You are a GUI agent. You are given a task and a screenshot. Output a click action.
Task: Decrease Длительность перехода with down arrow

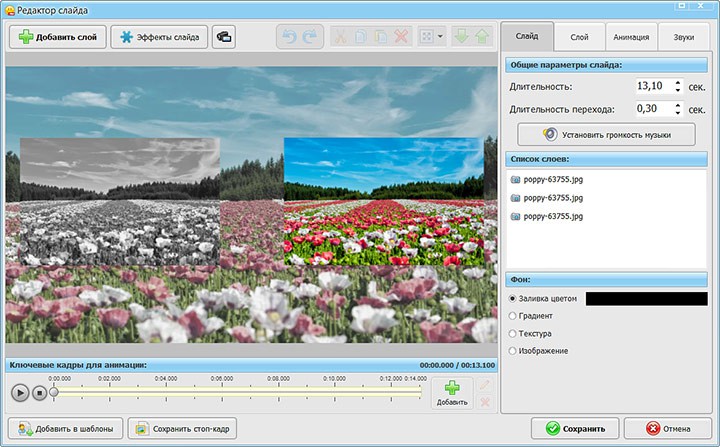point(678,112)
